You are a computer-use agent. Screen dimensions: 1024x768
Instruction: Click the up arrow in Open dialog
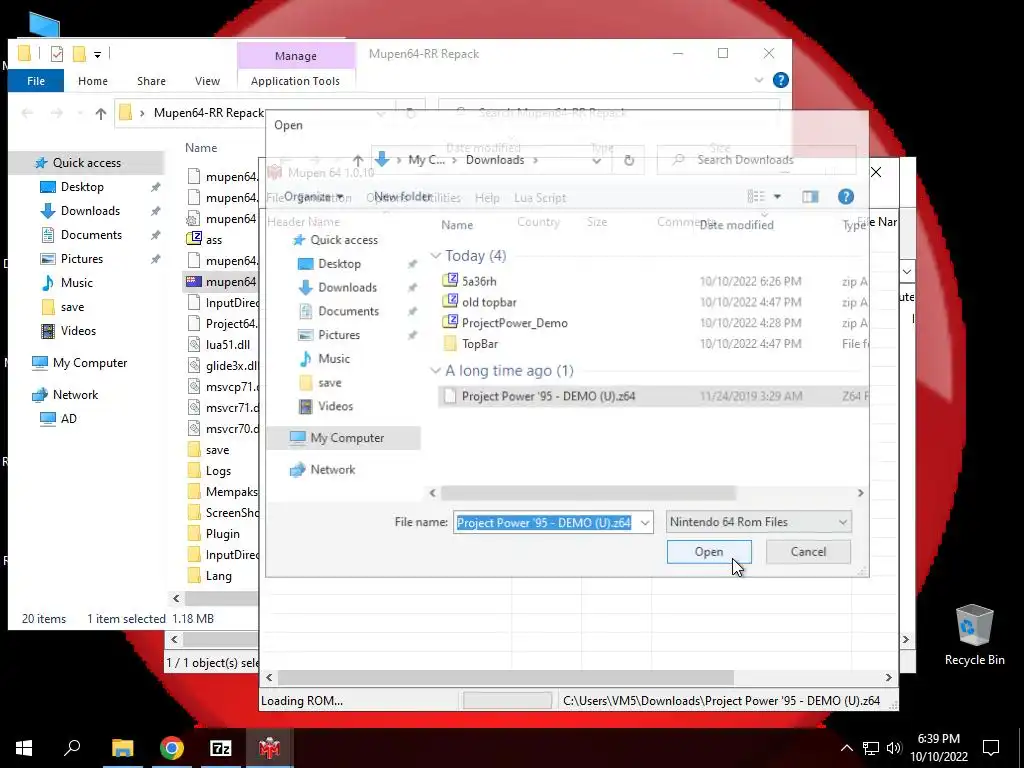[358, 160]
